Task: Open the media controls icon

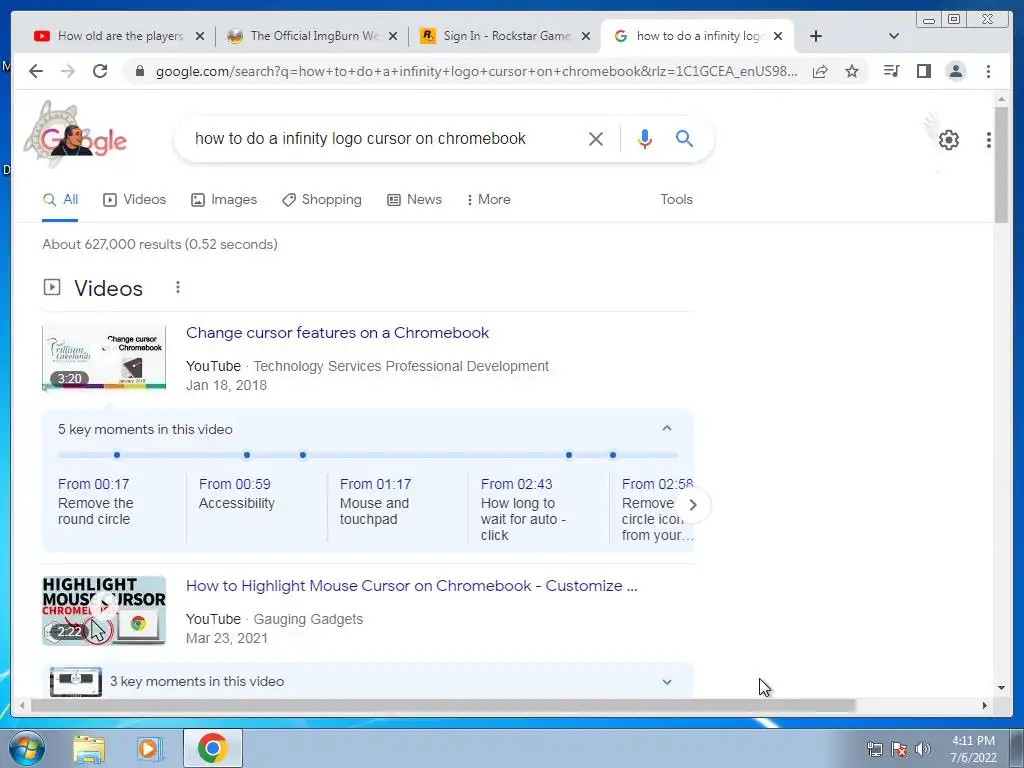Action: pos(891,71)
